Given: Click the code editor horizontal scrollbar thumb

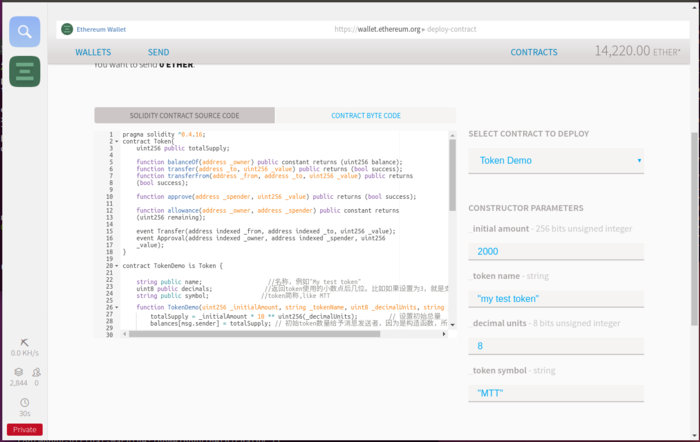Looking at the screenshot, I should point(254,334).
